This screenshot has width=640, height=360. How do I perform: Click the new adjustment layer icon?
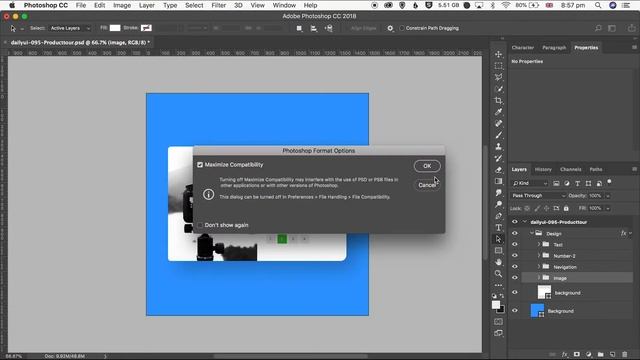[589, 354]
